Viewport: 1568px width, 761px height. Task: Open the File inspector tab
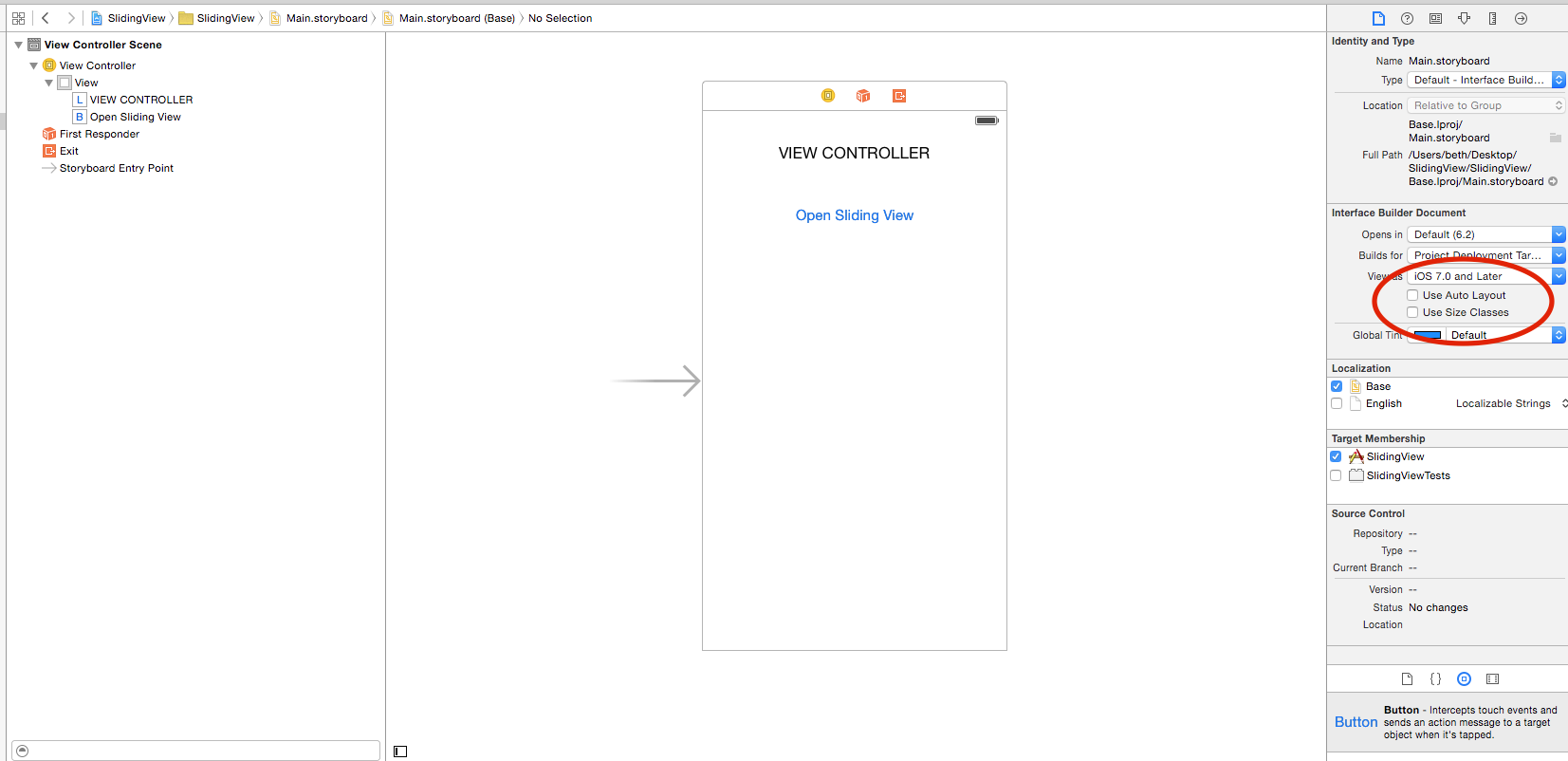(x=1378, y=18)
